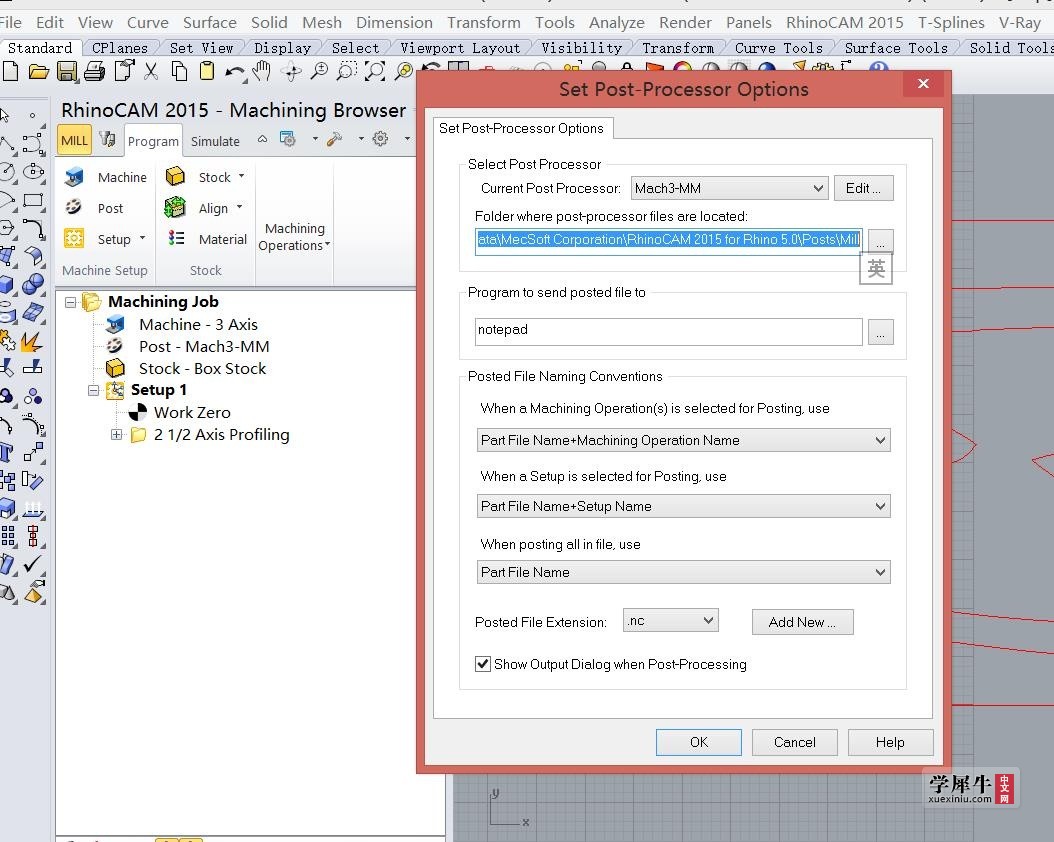Click the window-with-gear icon in browser toolbar
This screenshot has height=842, width=1054.
[x=288, y=139]
